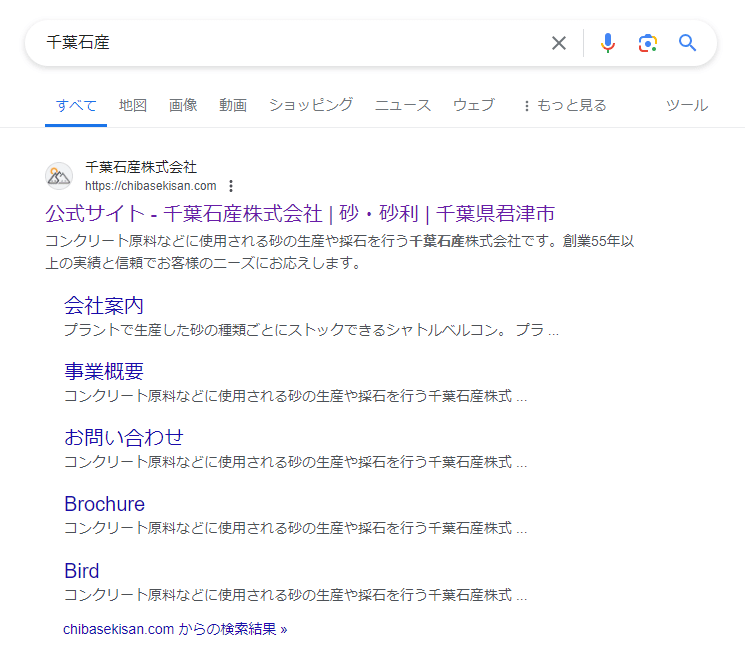Click chibasekisan.com からの検索結果 link
Image resolution: width=745 pixels, height=652 pixels.
pyautogui.click(x=175, y=629)
